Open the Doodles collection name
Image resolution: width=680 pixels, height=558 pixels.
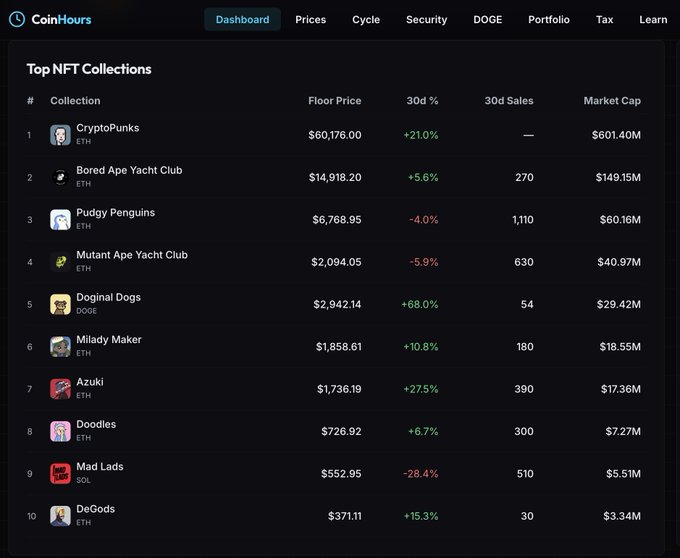pos(96,424)
